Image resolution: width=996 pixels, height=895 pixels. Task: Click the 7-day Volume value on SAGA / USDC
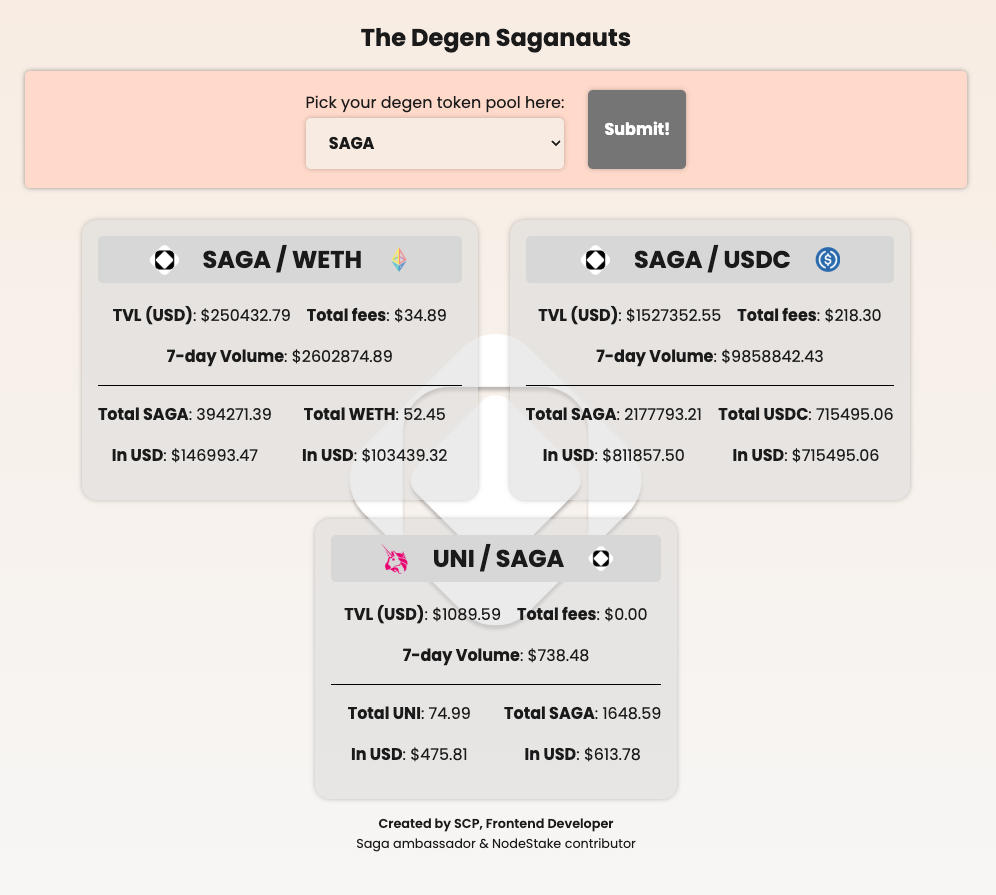772,356
